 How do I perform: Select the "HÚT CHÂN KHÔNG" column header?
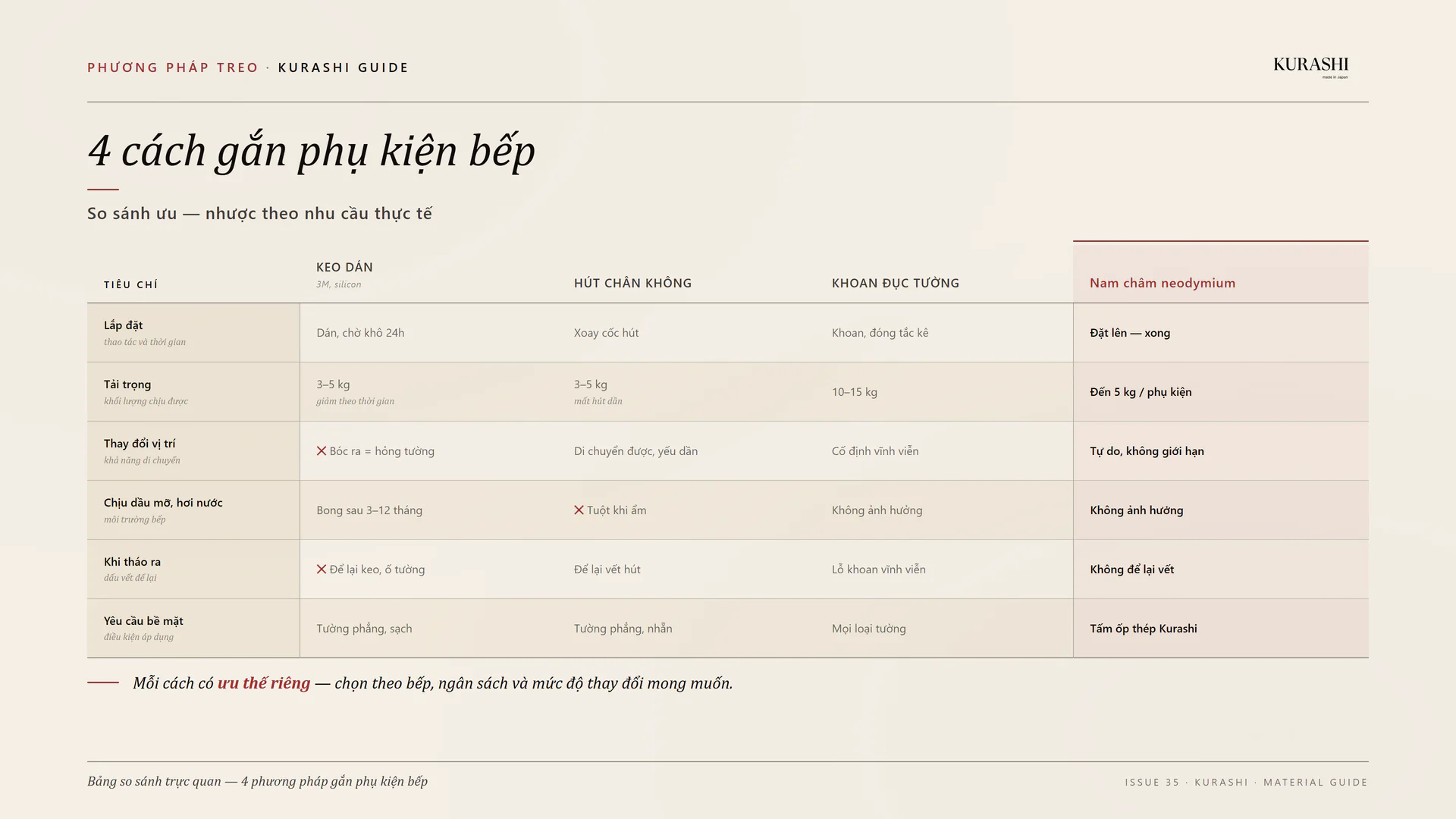point(633,283)
